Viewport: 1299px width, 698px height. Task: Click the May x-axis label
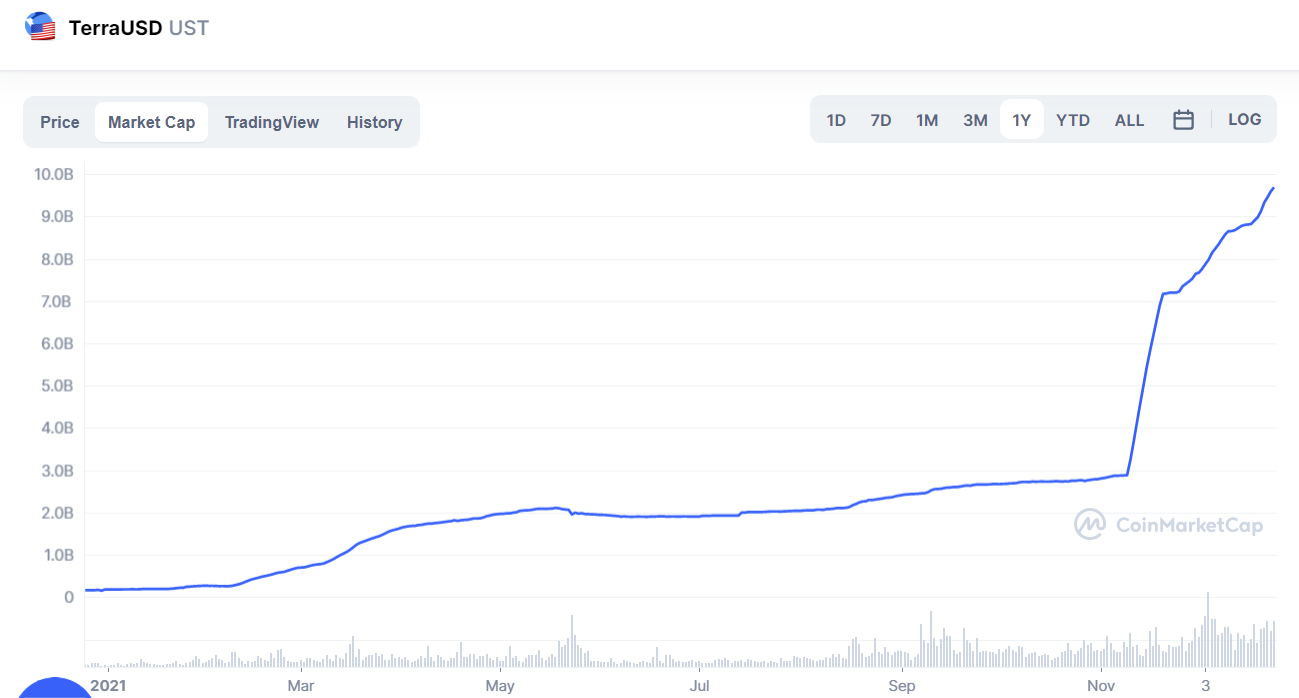(500, 685)
